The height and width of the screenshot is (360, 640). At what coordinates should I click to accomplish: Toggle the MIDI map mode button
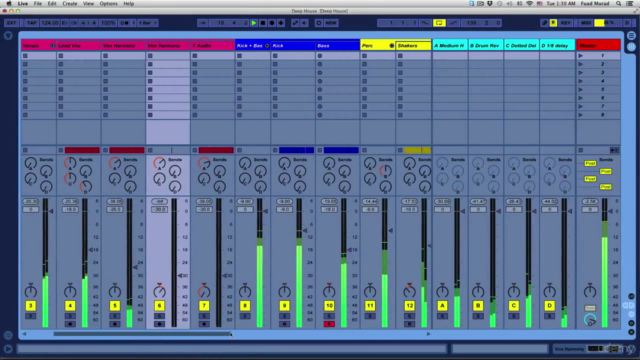[x=586, y=23]
